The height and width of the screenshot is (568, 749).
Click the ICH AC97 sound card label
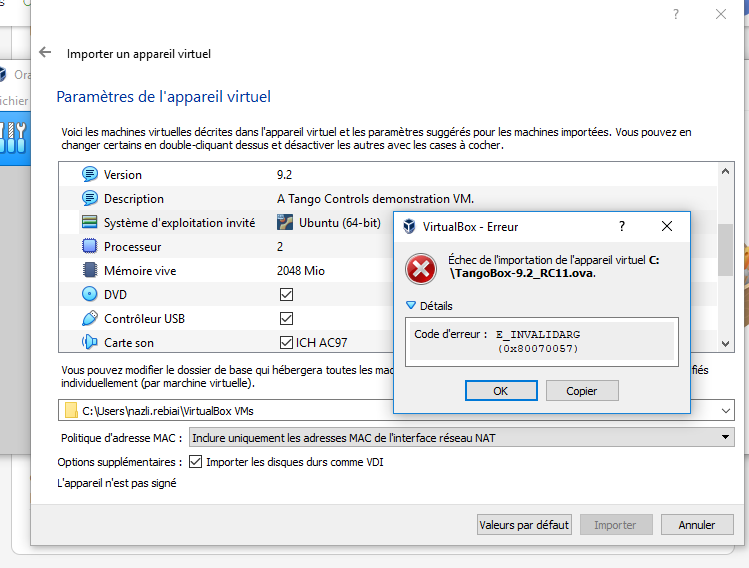pyautogui.click(x=321, y=343)
